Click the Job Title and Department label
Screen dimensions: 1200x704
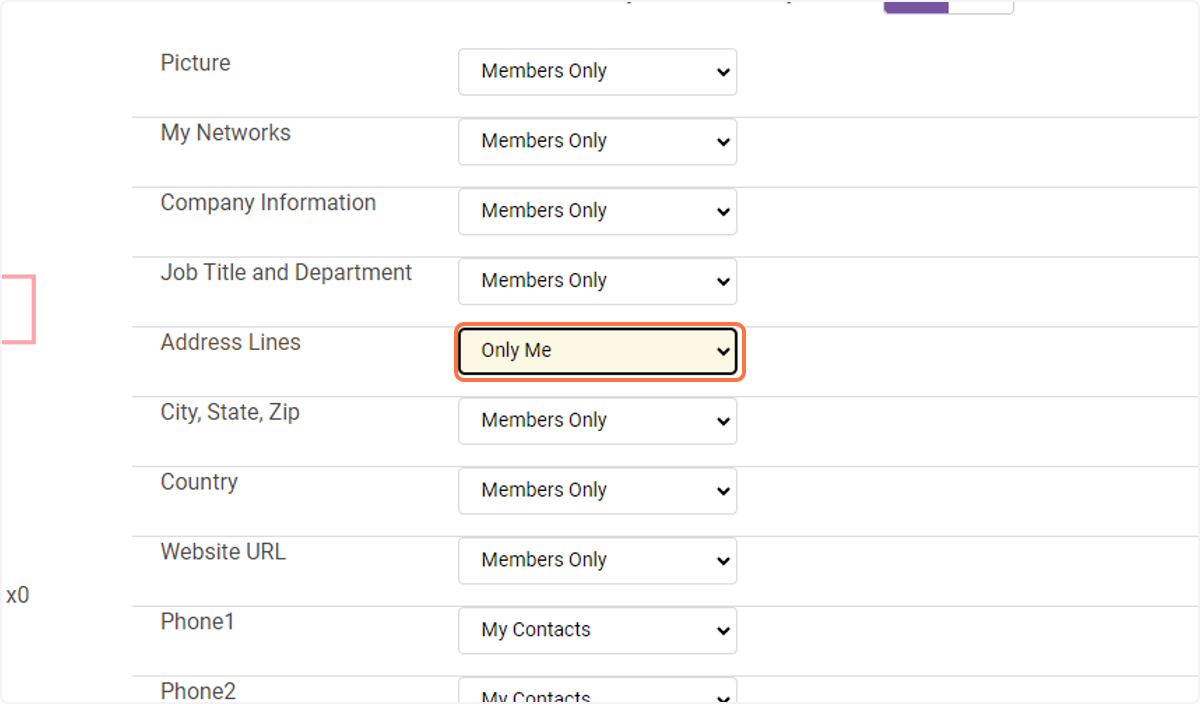pos(286,272)
